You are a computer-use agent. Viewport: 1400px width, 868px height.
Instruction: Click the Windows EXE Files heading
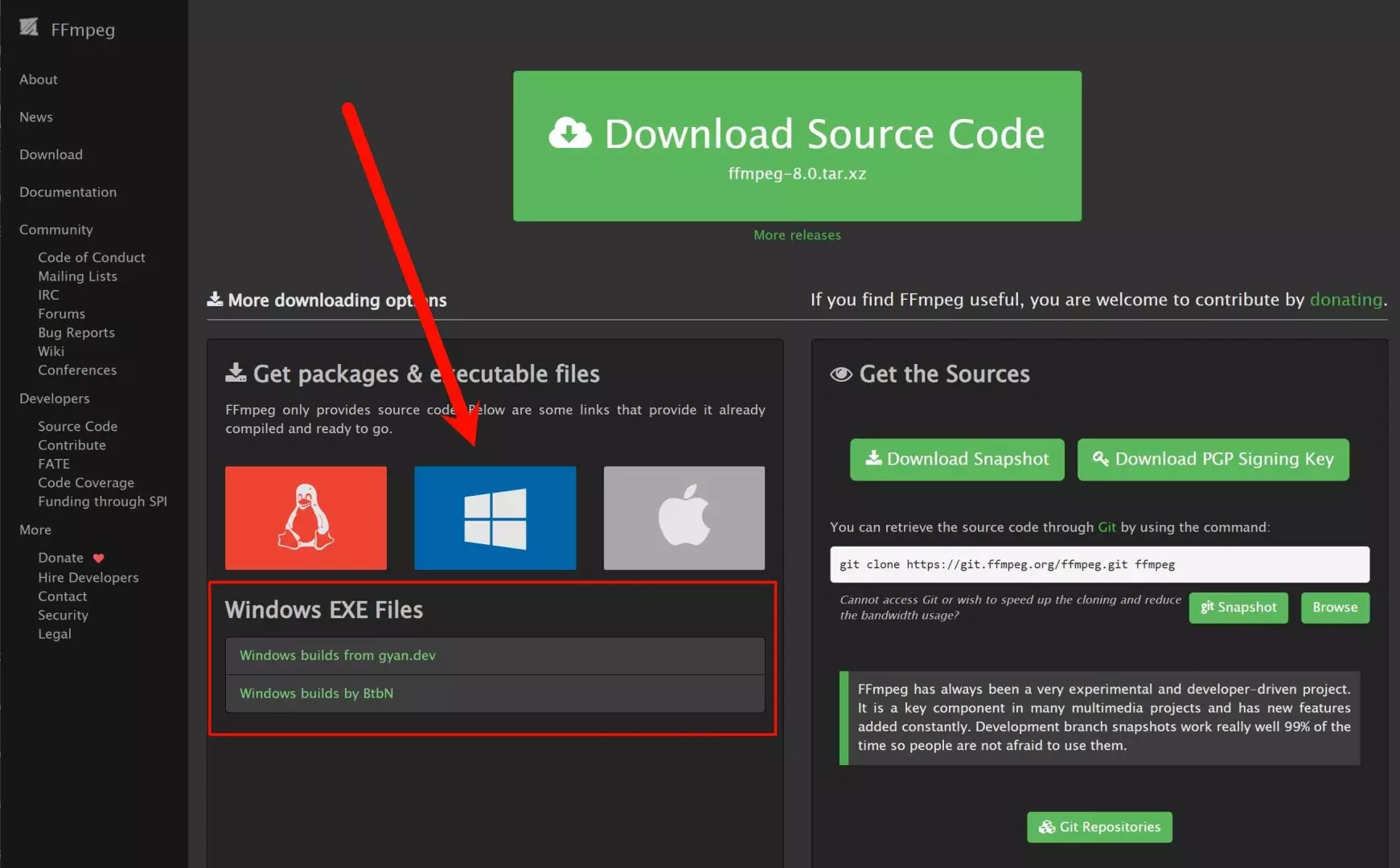click(x=323, y=610)
